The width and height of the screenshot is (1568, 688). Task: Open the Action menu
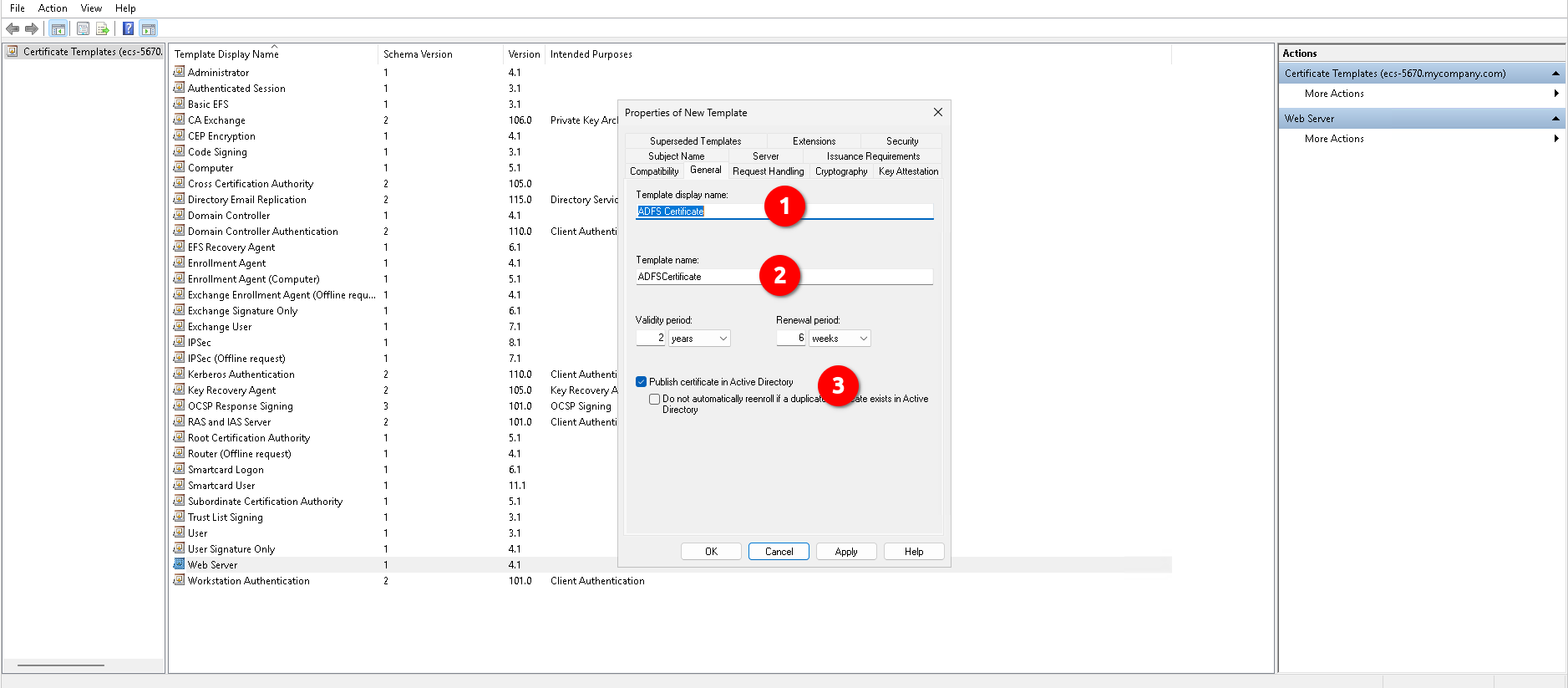point(53,8)
